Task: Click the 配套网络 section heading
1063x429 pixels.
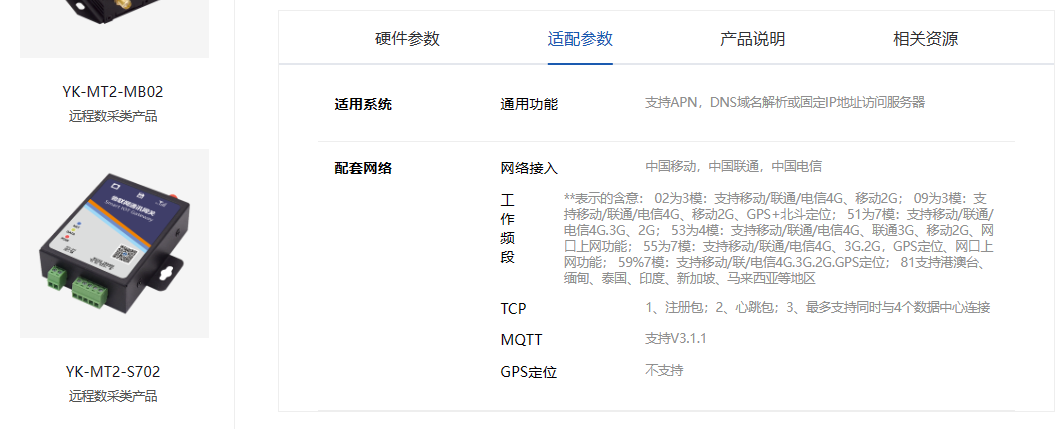Action: [363, 167]
